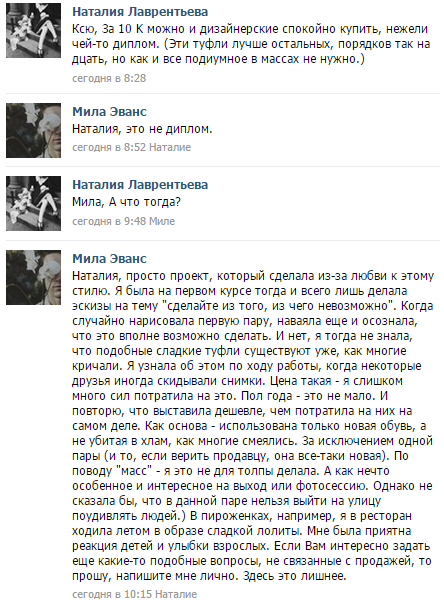Image resolution: width=444 pixels, height=608 pixels.
Task: Click the 'Наталие' reply reference next to 10:15
Action: tap(176, 594)
